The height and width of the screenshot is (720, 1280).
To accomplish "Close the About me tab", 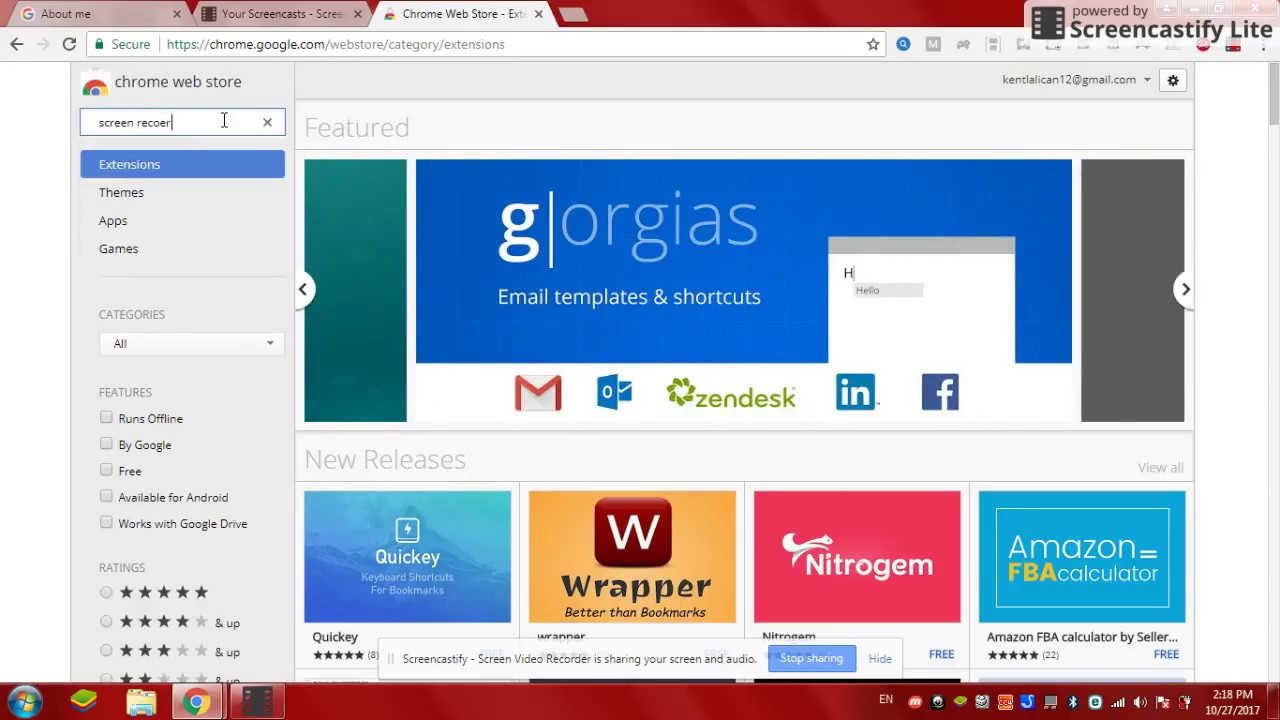I will tap(177, 14).
